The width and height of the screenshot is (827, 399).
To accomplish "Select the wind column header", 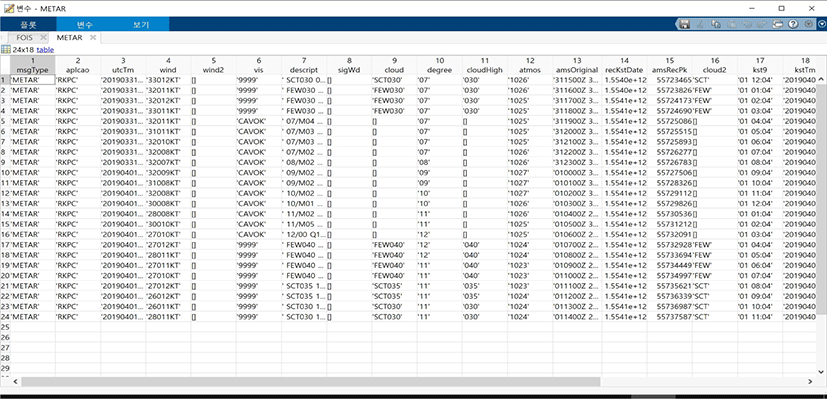I will click(168, 65).
